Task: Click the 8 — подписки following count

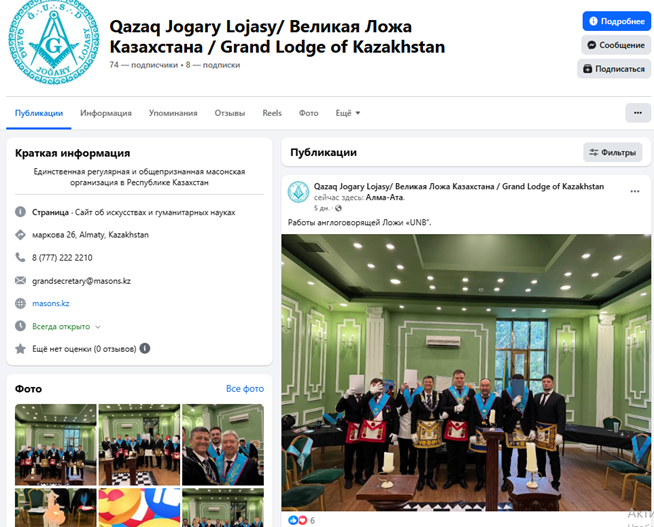Action: (x=213, y=65)
